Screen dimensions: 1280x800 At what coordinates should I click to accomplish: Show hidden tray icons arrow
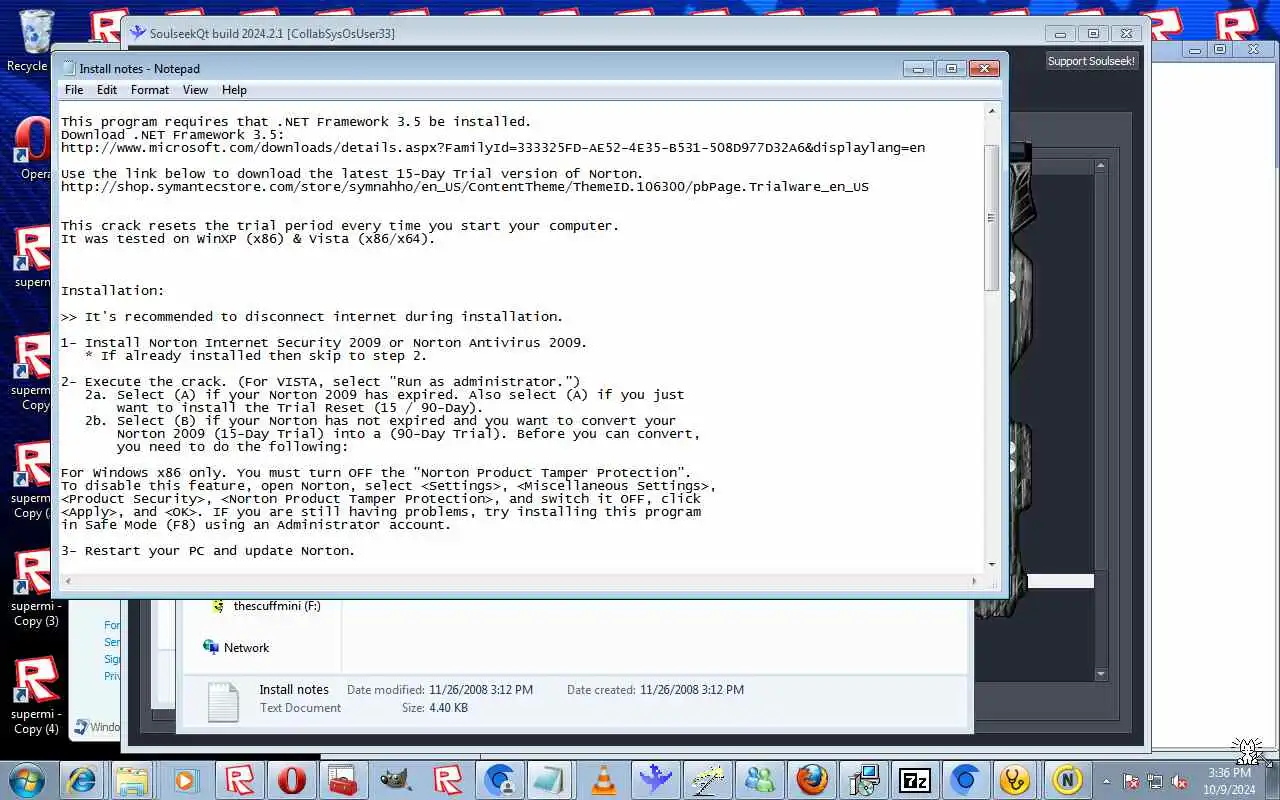(x=1106, y=781)
